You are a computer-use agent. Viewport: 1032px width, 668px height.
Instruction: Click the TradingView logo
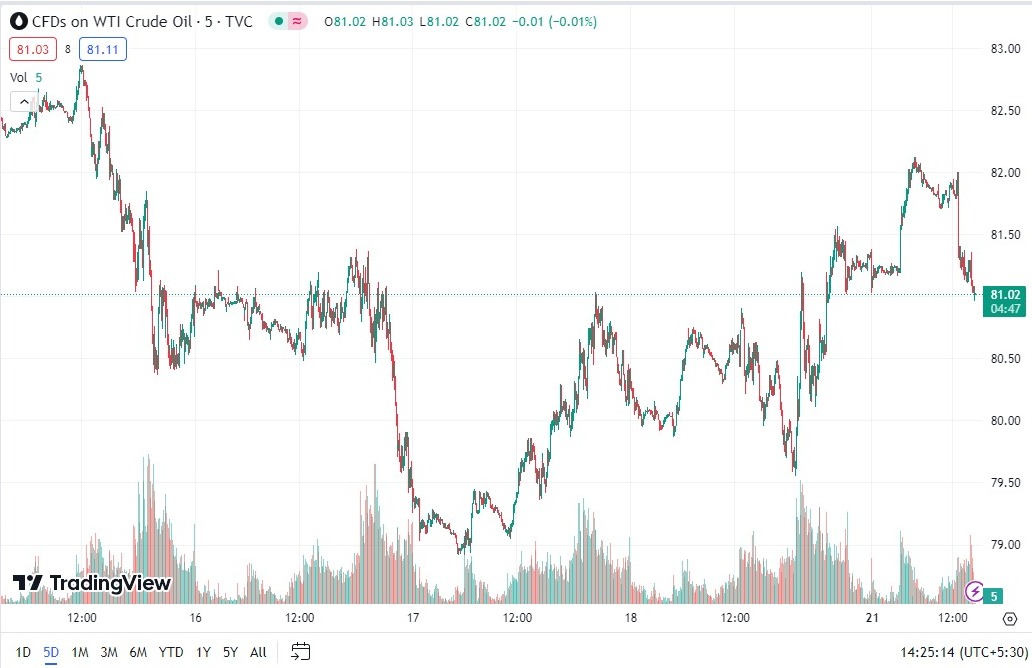pyautogui.click(x=92, y=583)
